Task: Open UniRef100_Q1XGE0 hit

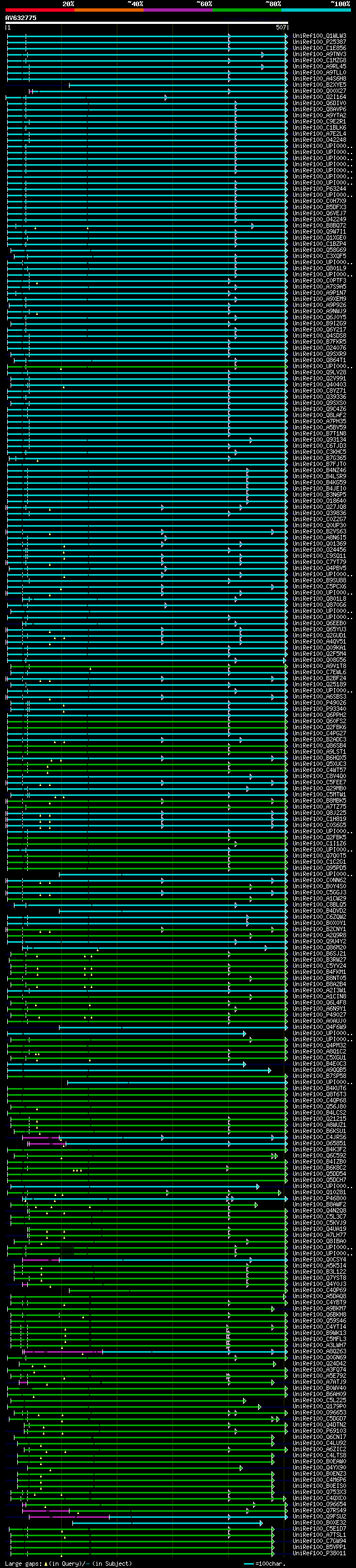Action: point(319,238)
